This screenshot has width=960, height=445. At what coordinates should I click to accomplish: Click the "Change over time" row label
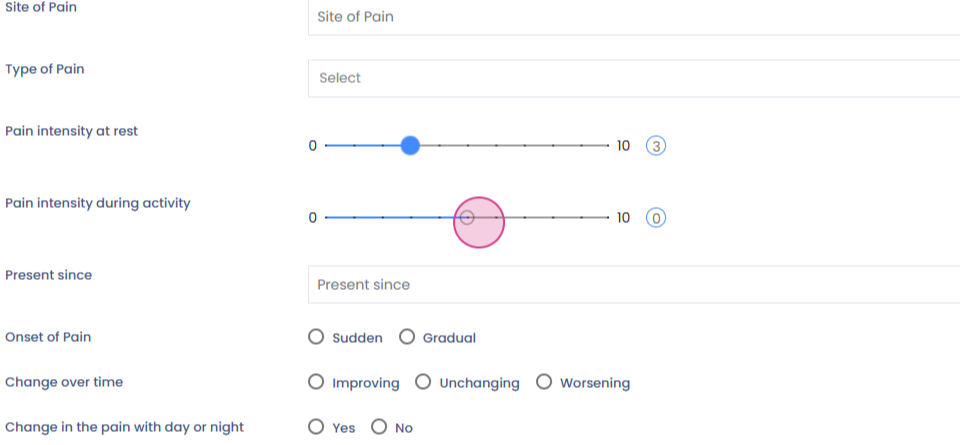(x=64, y=382)
